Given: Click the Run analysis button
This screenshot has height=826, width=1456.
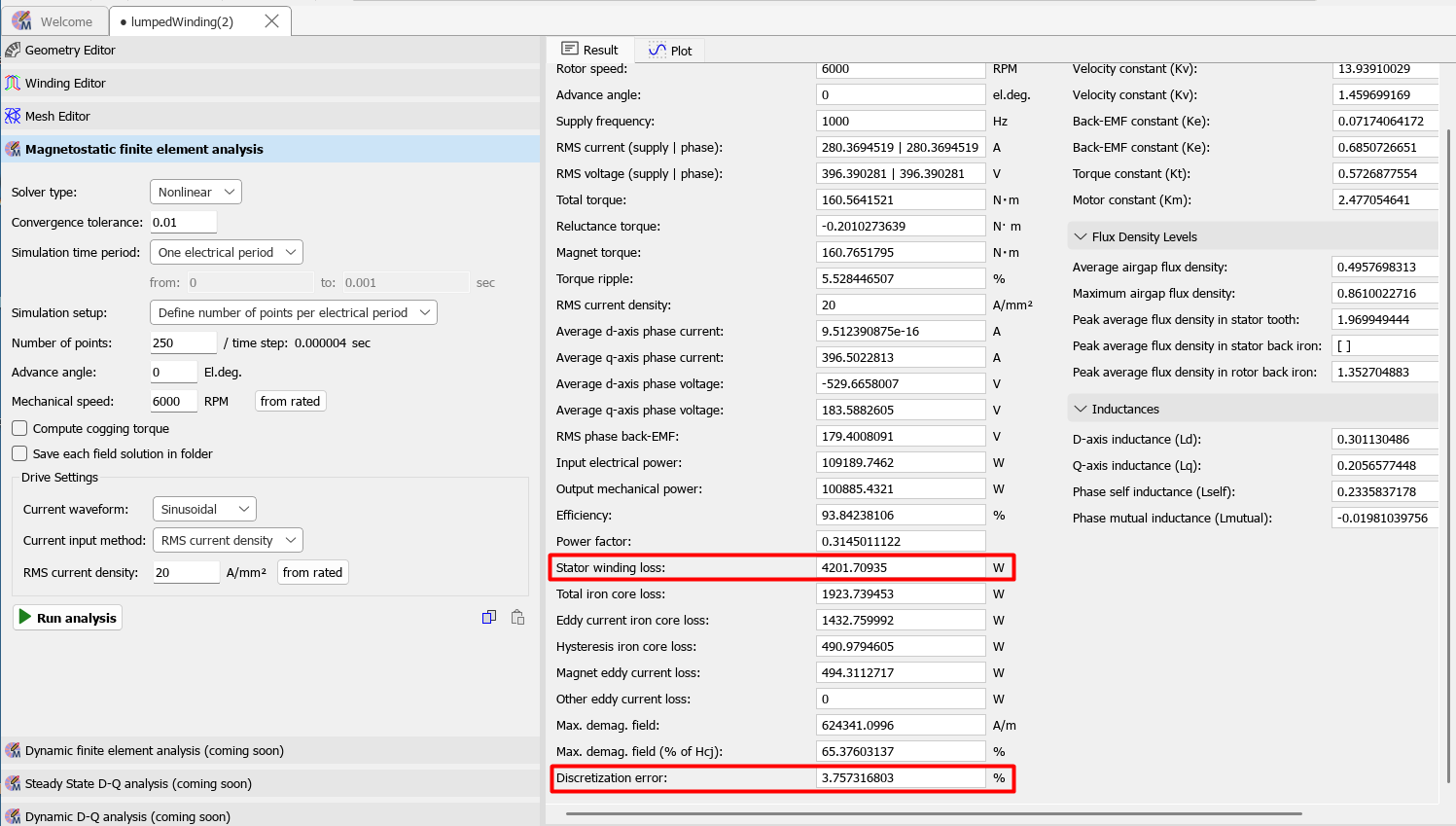Looking at the screenshot, I should click(x=67, y=618).
